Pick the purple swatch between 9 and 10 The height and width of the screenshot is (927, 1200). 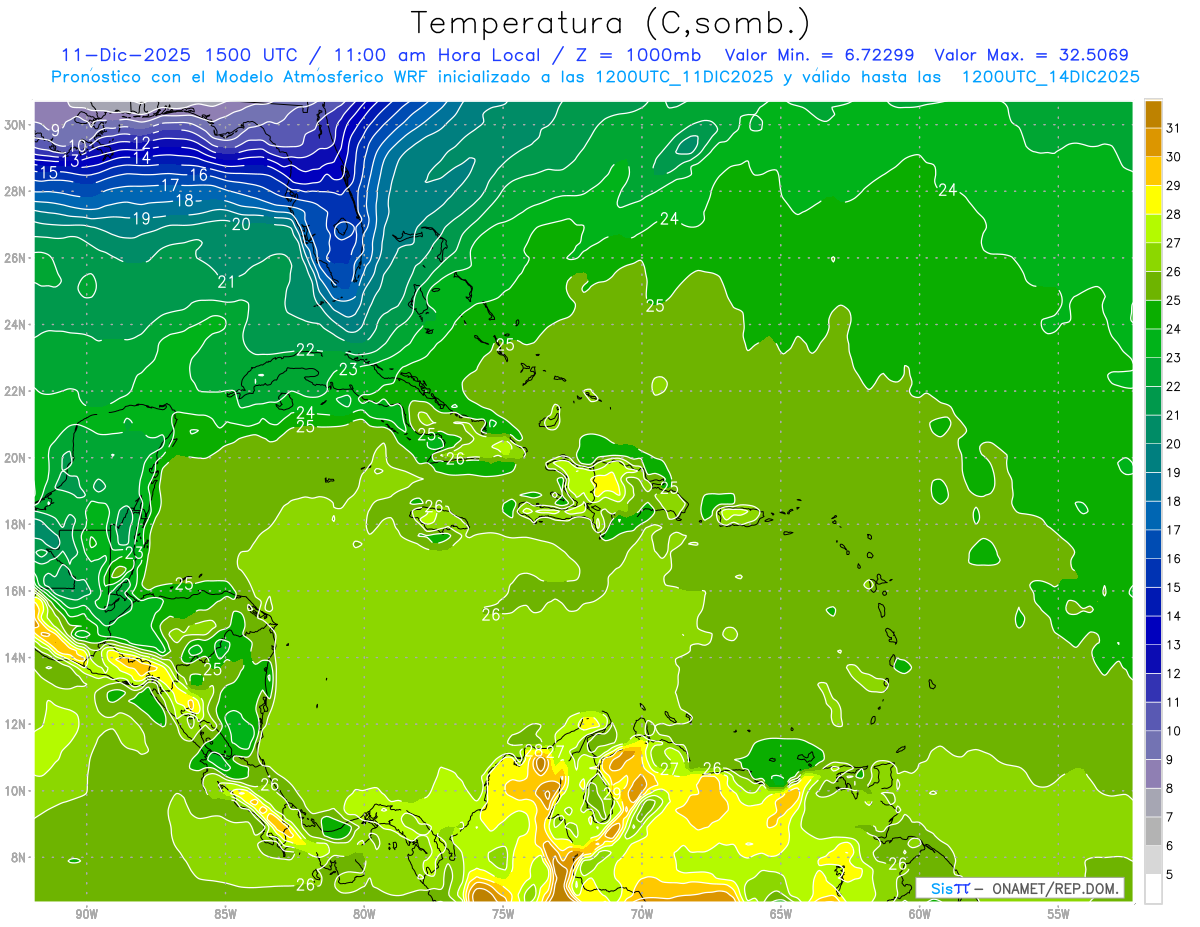pyautogui.click(x=1153, y=745)
